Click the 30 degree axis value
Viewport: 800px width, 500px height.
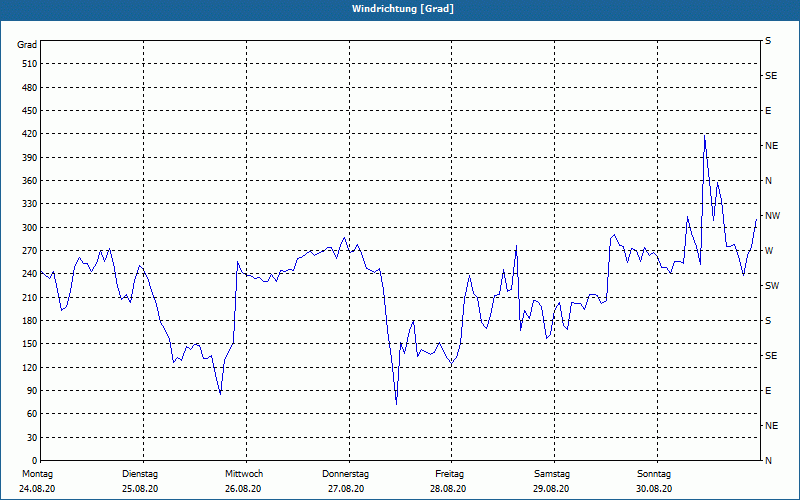(x=32, y=438)
